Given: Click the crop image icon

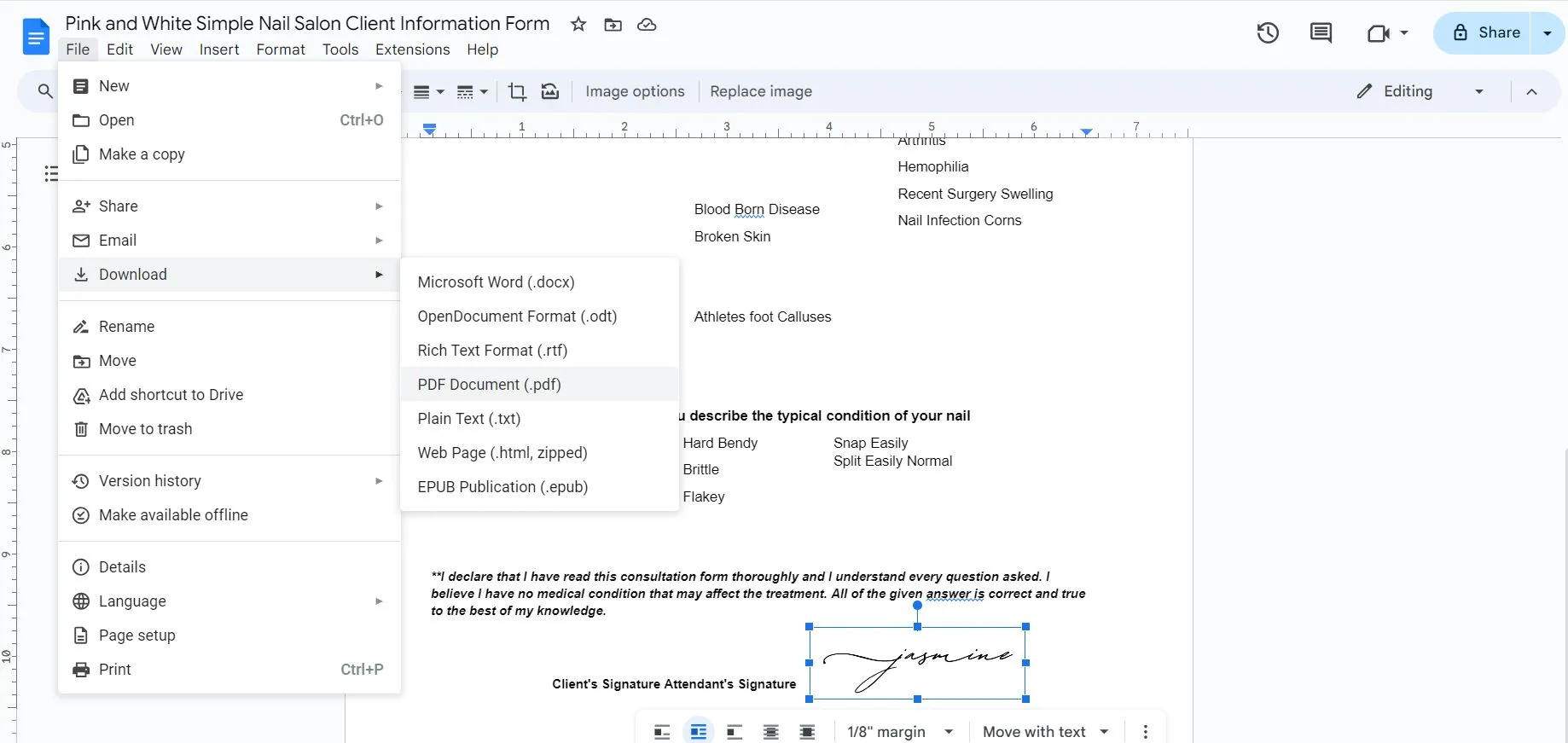Looking at the screenshot, I should 517,91.
